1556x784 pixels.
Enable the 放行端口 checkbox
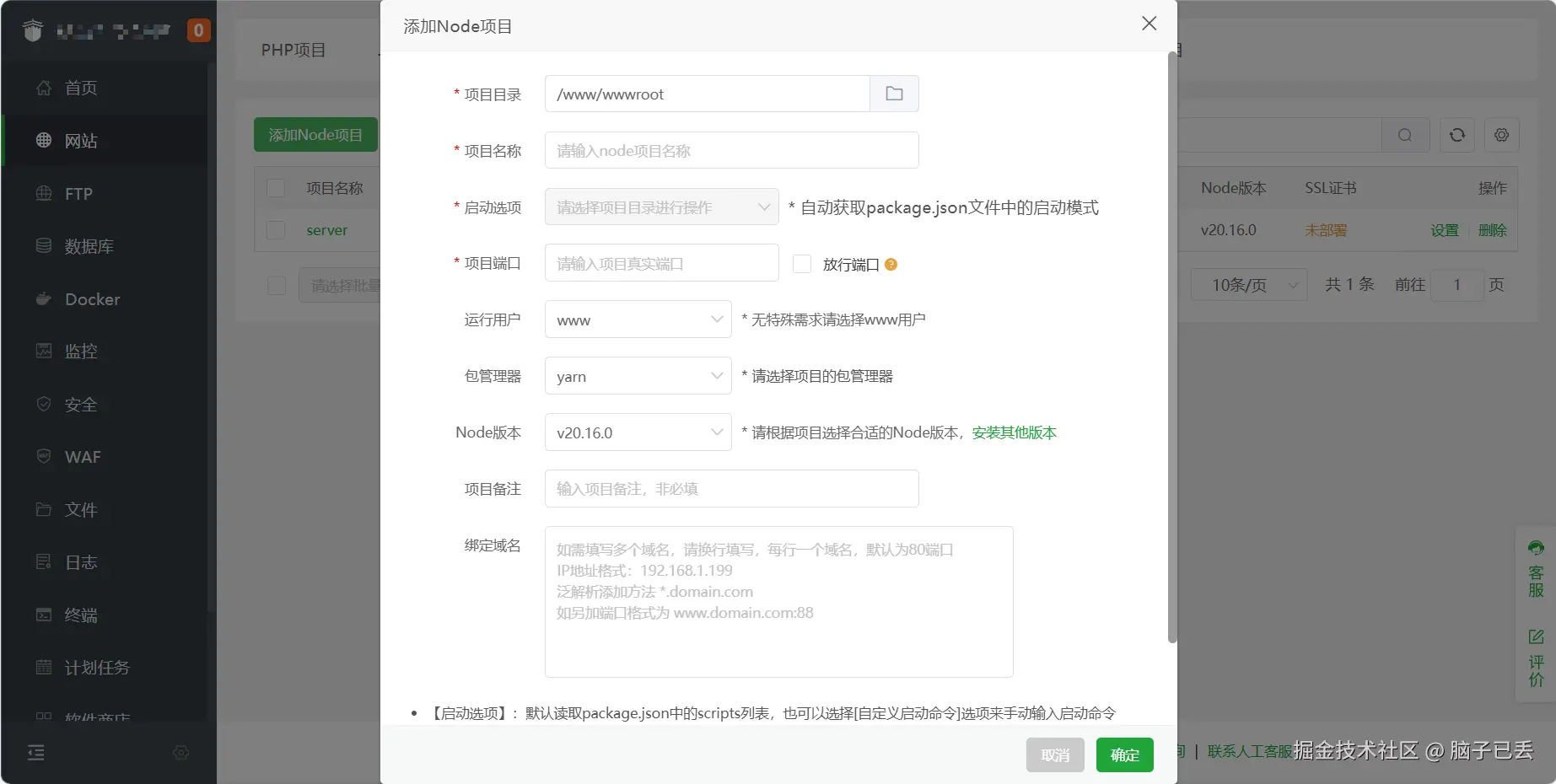pos(800,263)
